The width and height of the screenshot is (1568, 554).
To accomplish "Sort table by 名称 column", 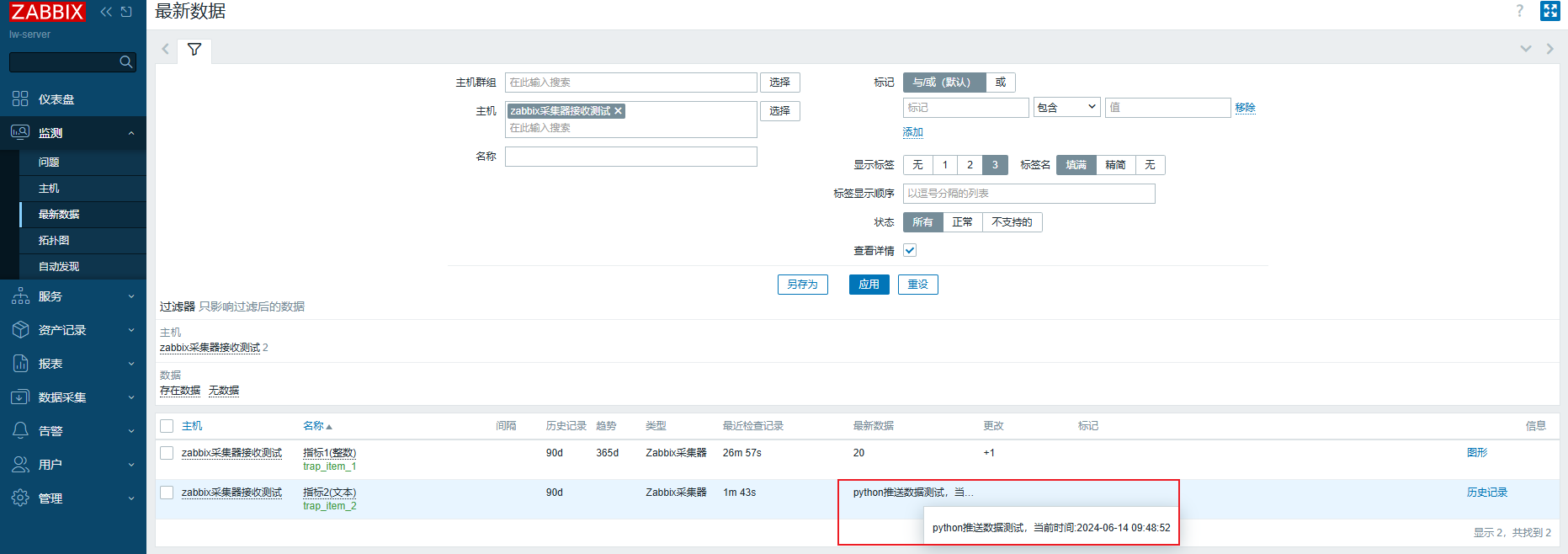I will (x=317, y=426).
